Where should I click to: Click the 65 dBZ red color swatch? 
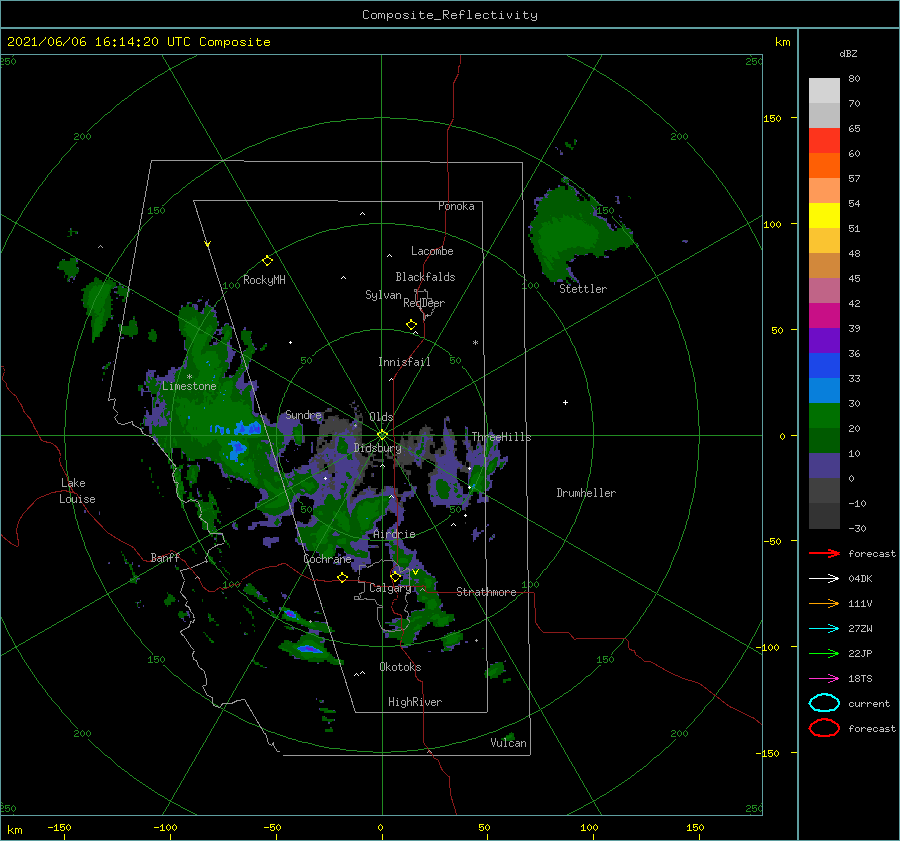tap(824, 140)
